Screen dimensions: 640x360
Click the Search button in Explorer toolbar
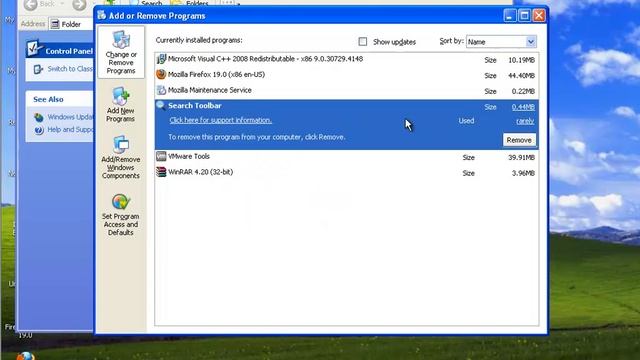pyautogui.click(x=146, y=3)
